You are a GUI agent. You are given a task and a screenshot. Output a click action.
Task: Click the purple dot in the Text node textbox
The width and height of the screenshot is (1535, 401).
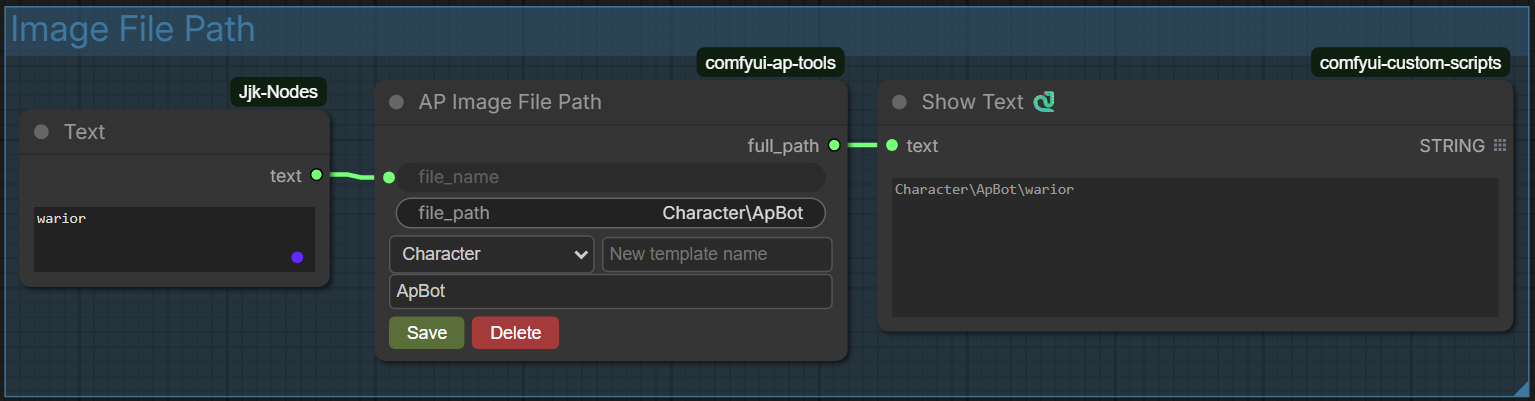coord(297,257)
